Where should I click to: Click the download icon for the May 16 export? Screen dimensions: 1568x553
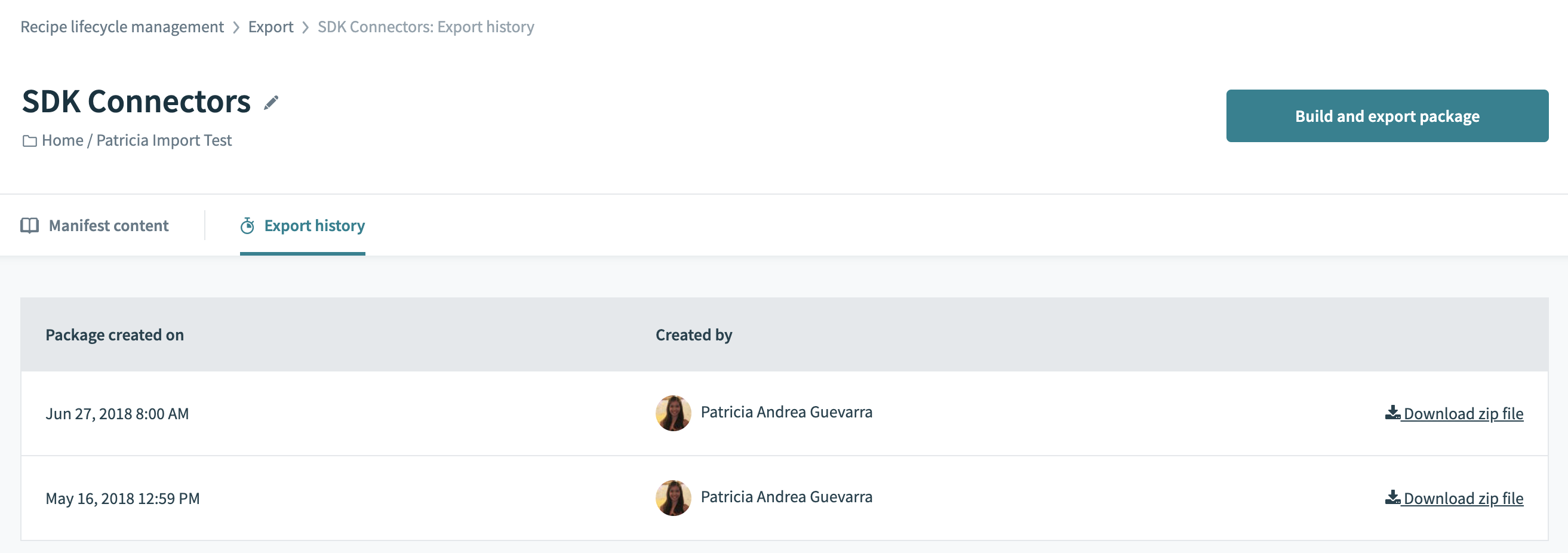[1393, 497]
